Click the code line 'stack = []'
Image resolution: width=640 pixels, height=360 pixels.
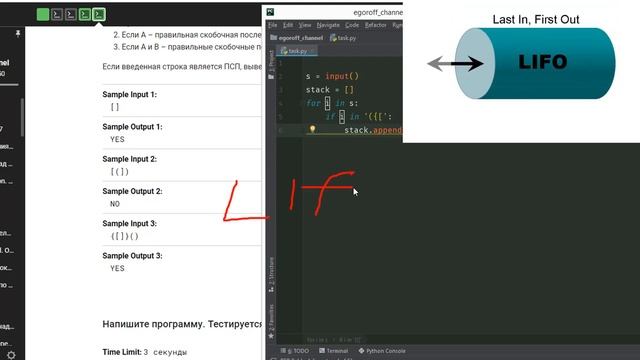click(330, 90)
